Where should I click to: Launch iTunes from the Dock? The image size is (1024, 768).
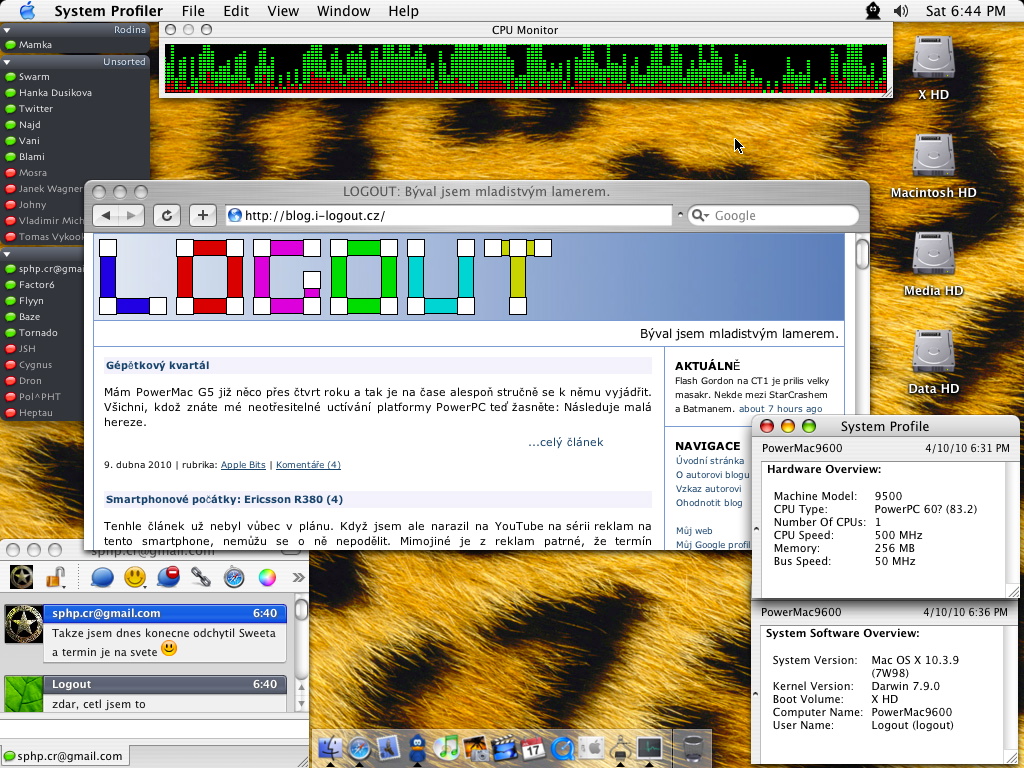(447, 748)
